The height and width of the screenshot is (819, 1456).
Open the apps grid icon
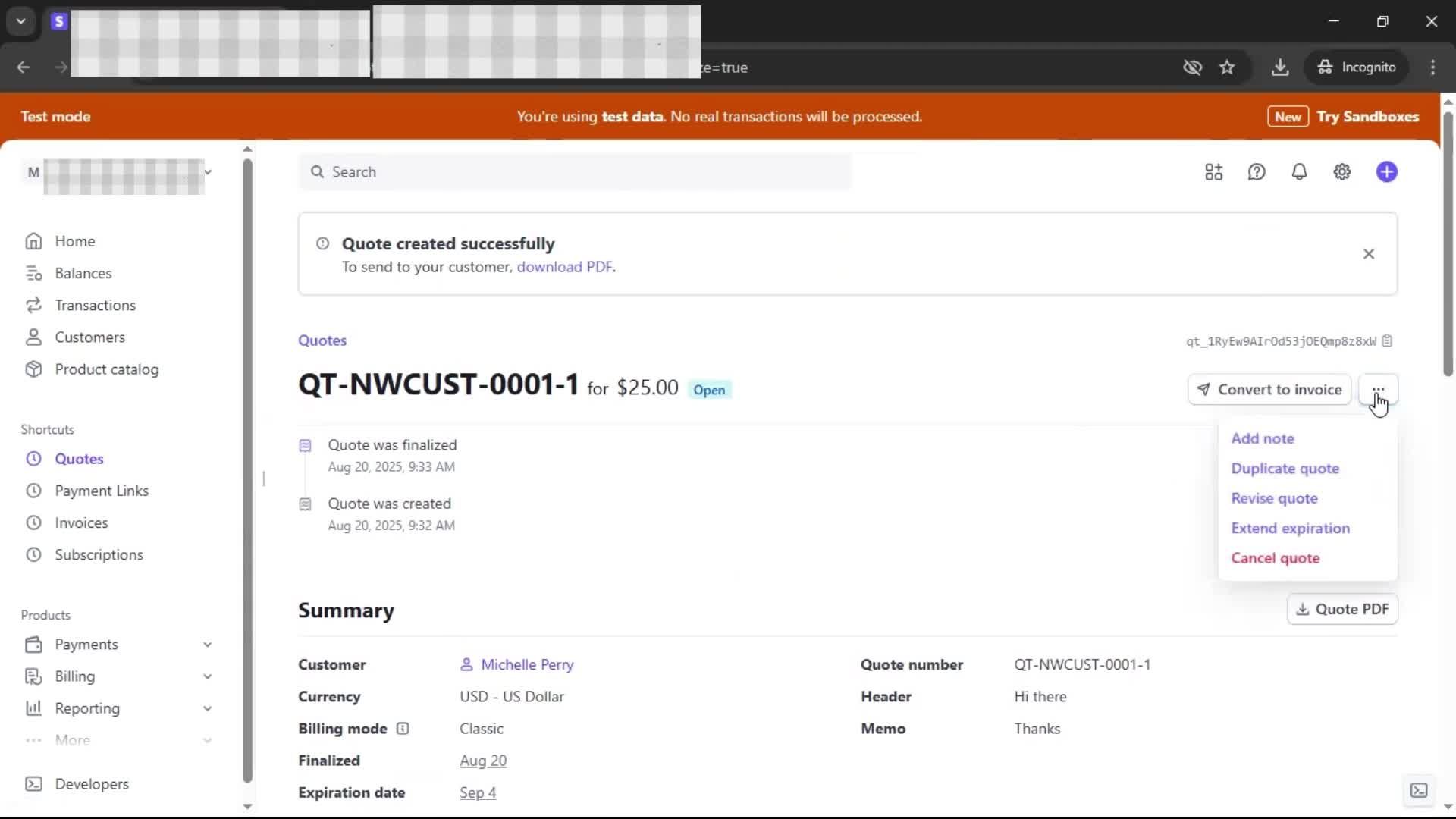[x=1213, y=172]
